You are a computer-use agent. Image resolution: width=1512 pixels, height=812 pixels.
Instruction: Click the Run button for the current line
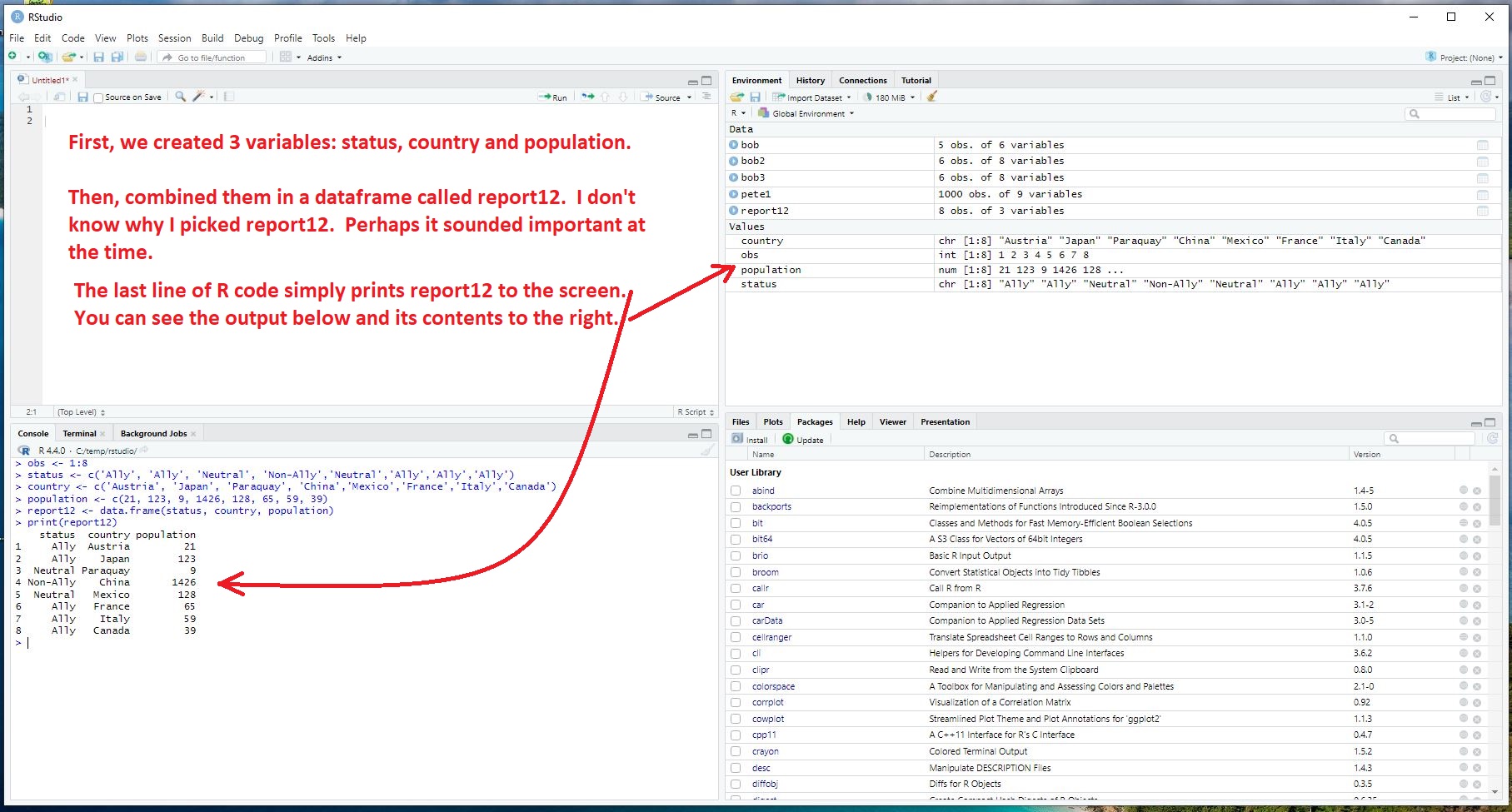click(x=553, y=97)
